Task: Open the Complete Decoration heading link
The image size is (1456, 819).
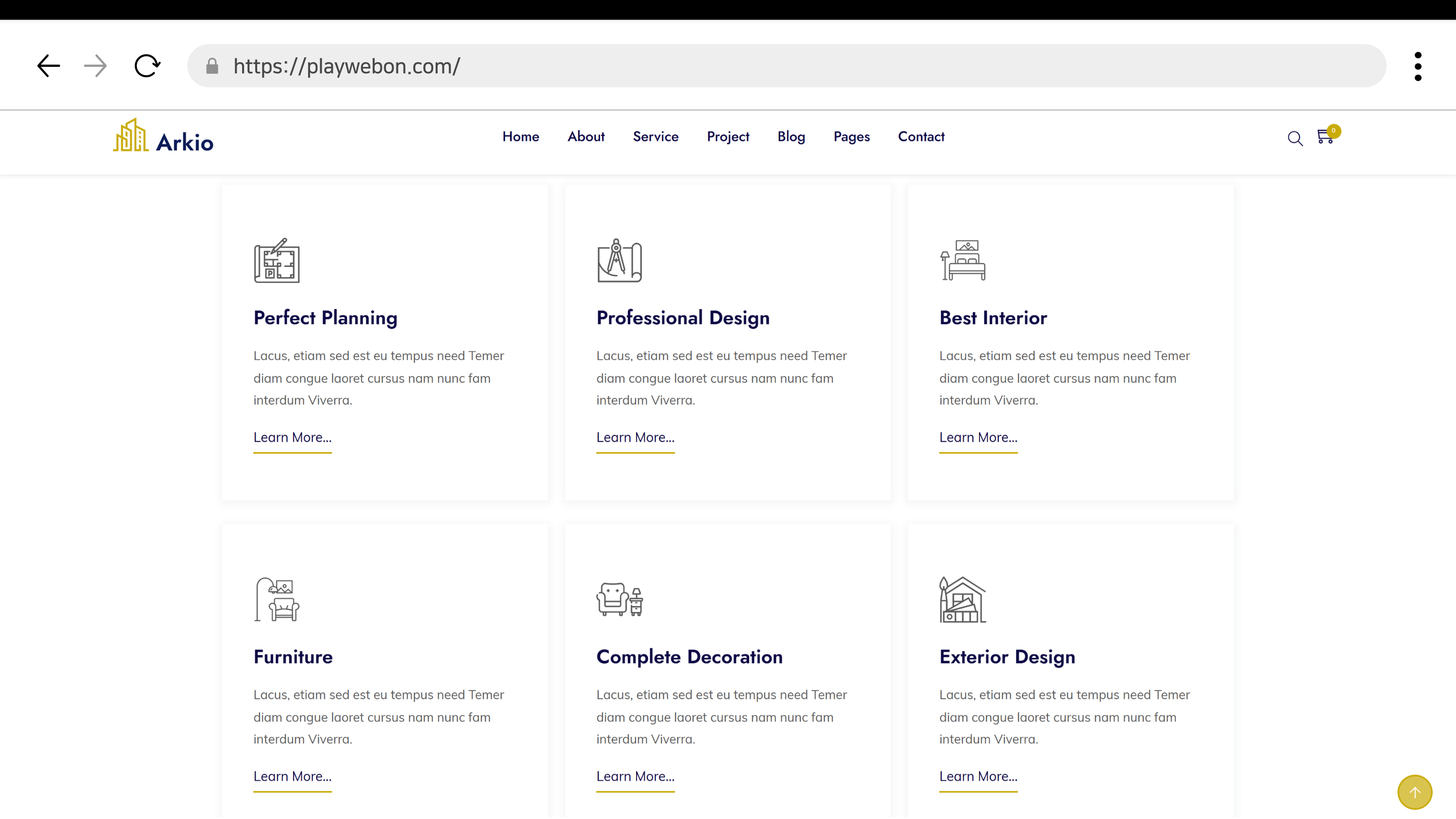Action: (689, 657)
